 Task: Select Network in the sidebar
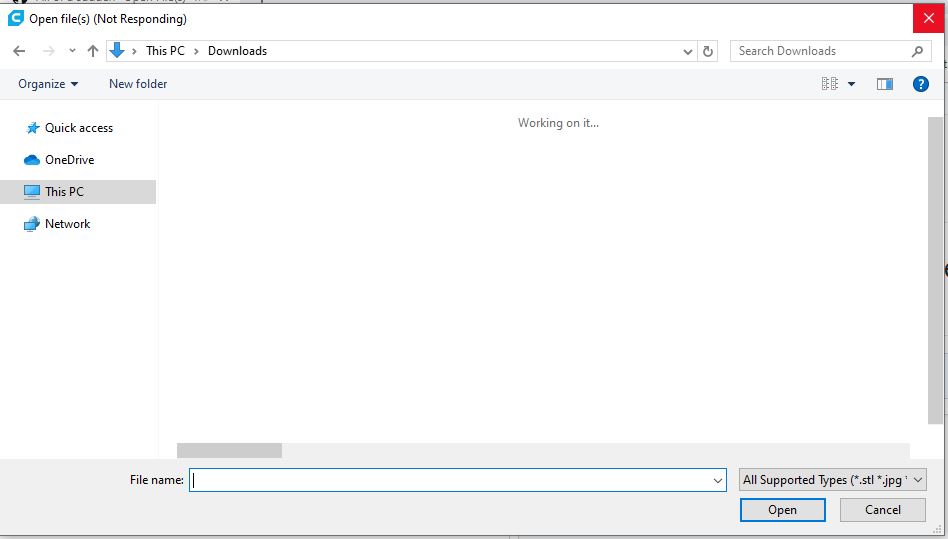[x=68, y=224]
